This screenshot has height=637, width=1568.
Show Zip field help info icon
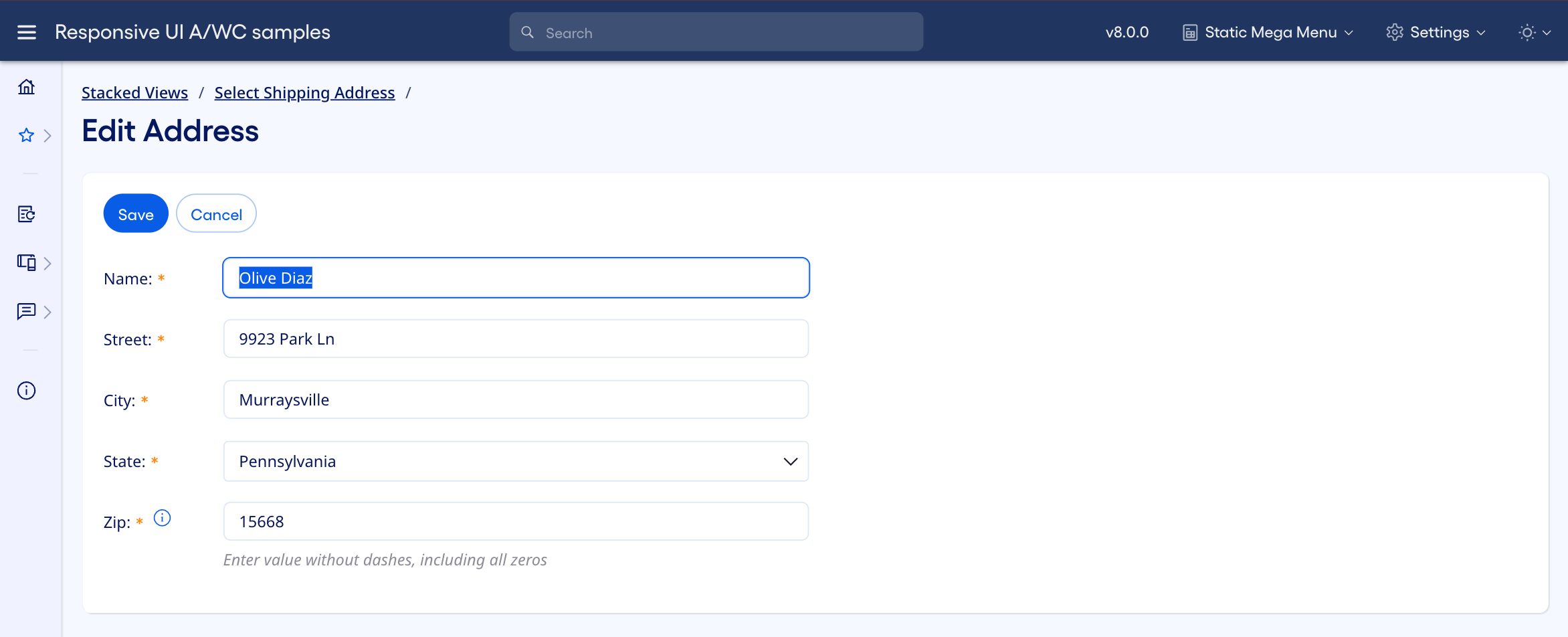tap(162, 518)
